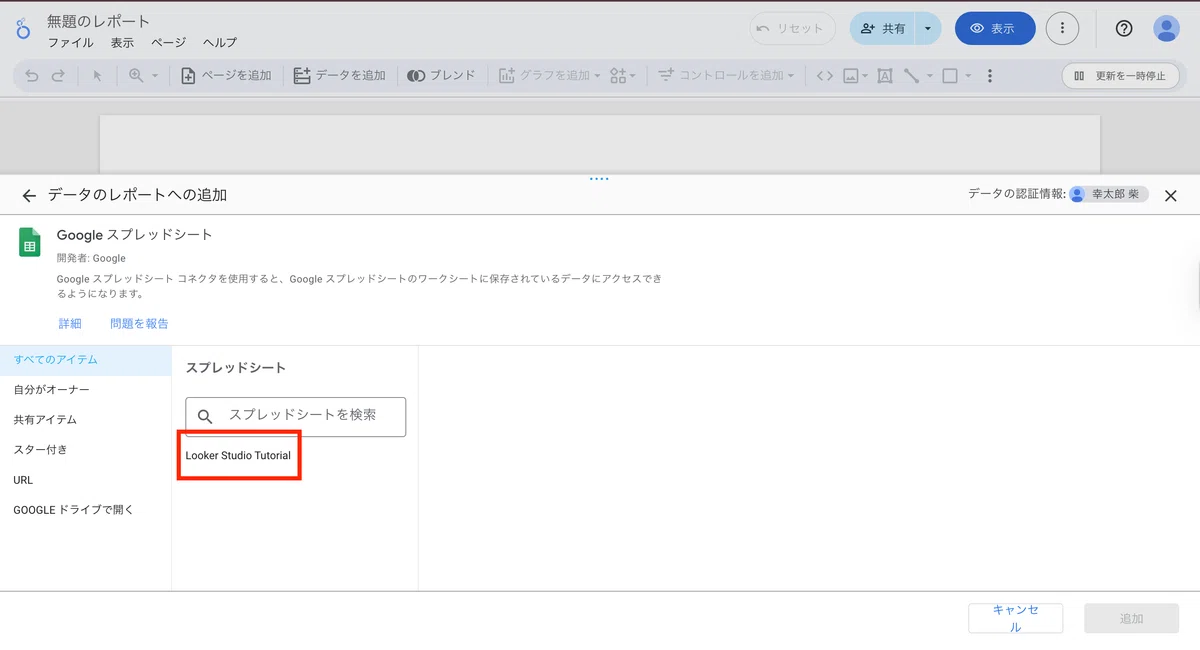This screenshot has height=650, width=1200.
Task: Click the credentials chip 幸太郎 柴
Action: 1109,194
